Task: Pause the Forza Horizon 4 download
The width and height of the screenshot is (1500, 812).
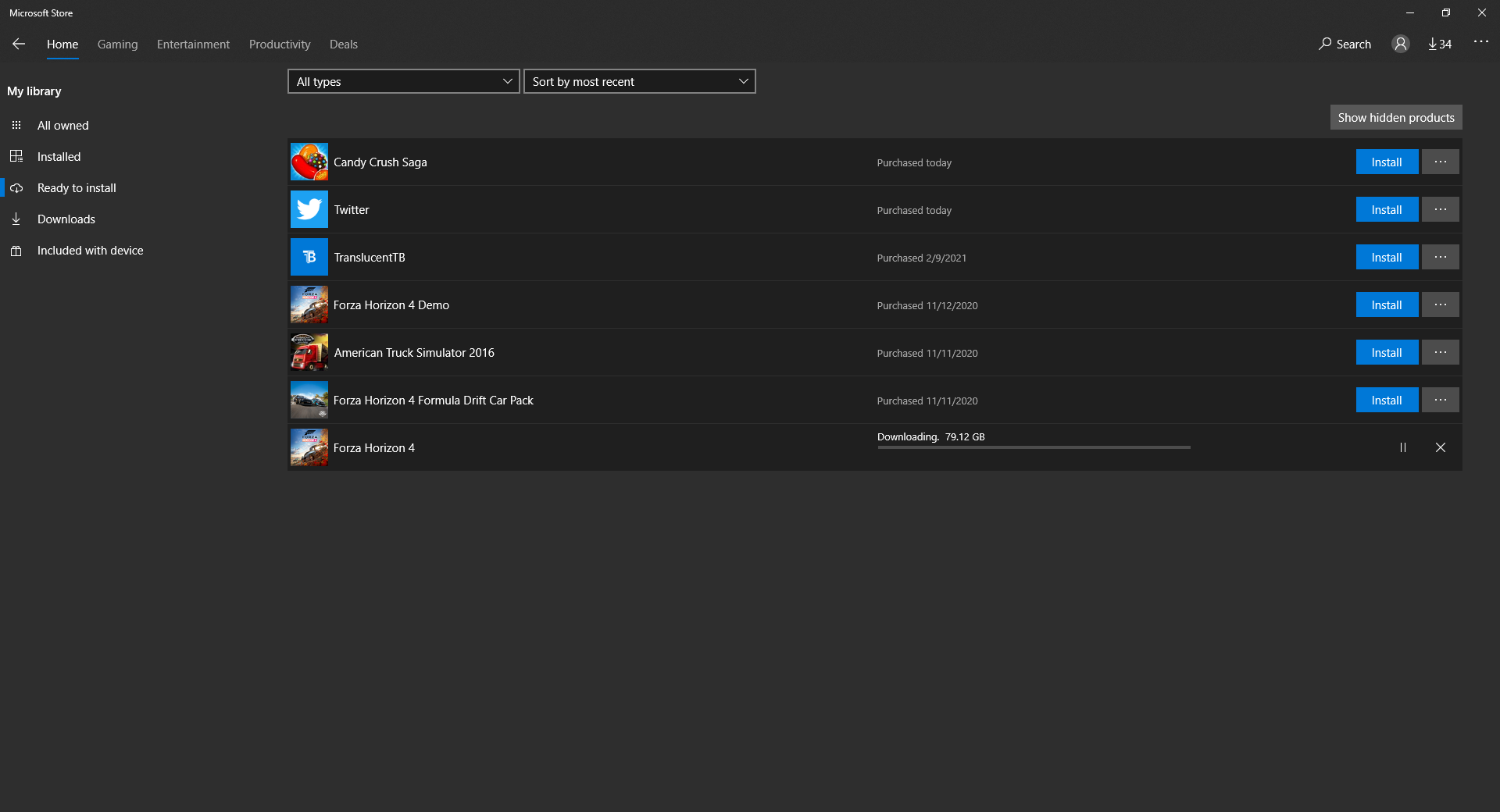Action: pyautogui.click(x=1403, y=447)
